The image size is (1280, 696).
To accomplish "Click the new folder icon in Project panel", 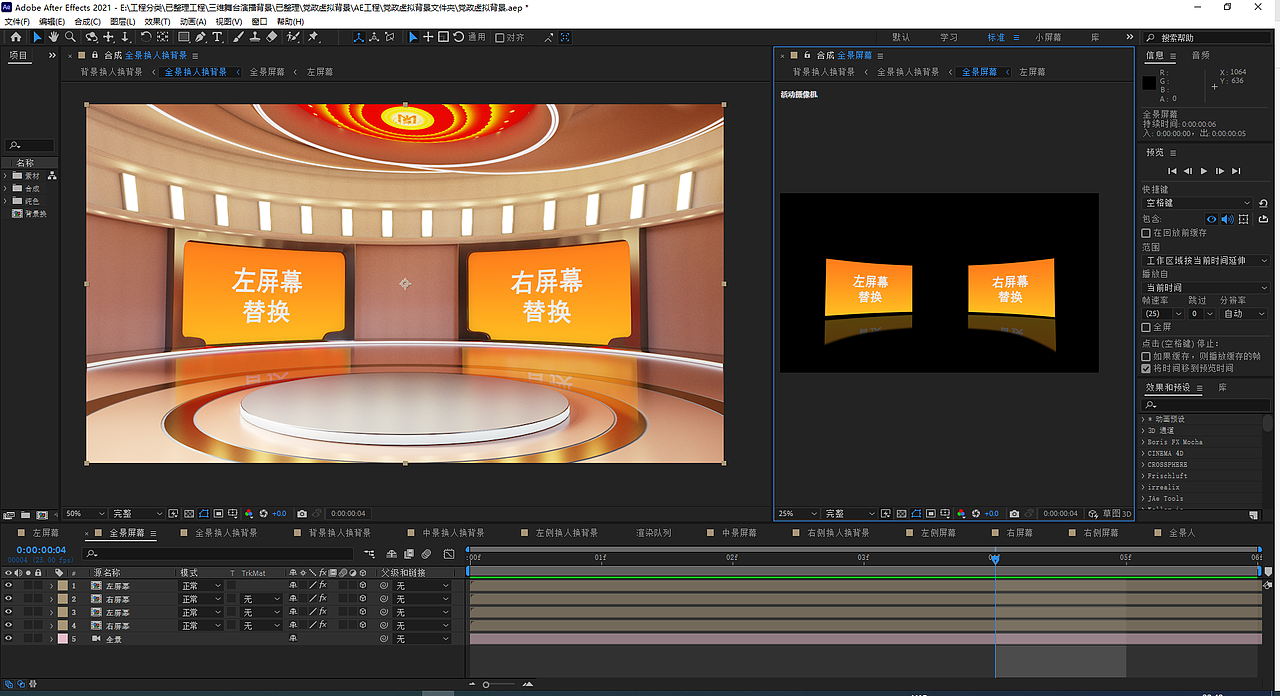I will (x=25, y=514).
